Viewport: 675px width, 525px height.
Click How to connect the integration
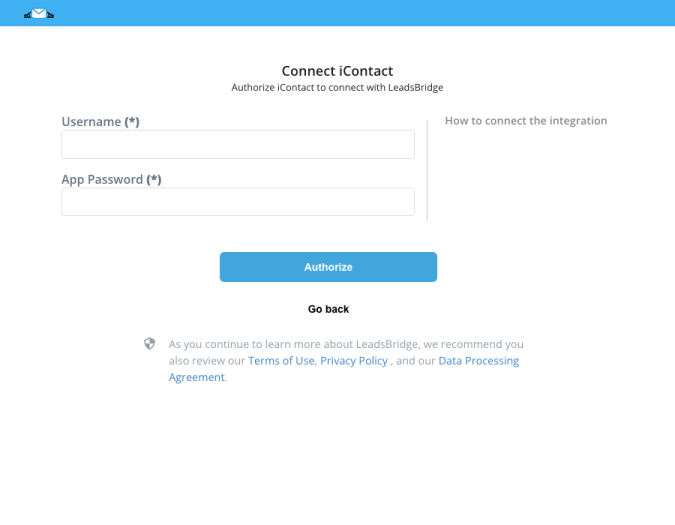[526, 121]
